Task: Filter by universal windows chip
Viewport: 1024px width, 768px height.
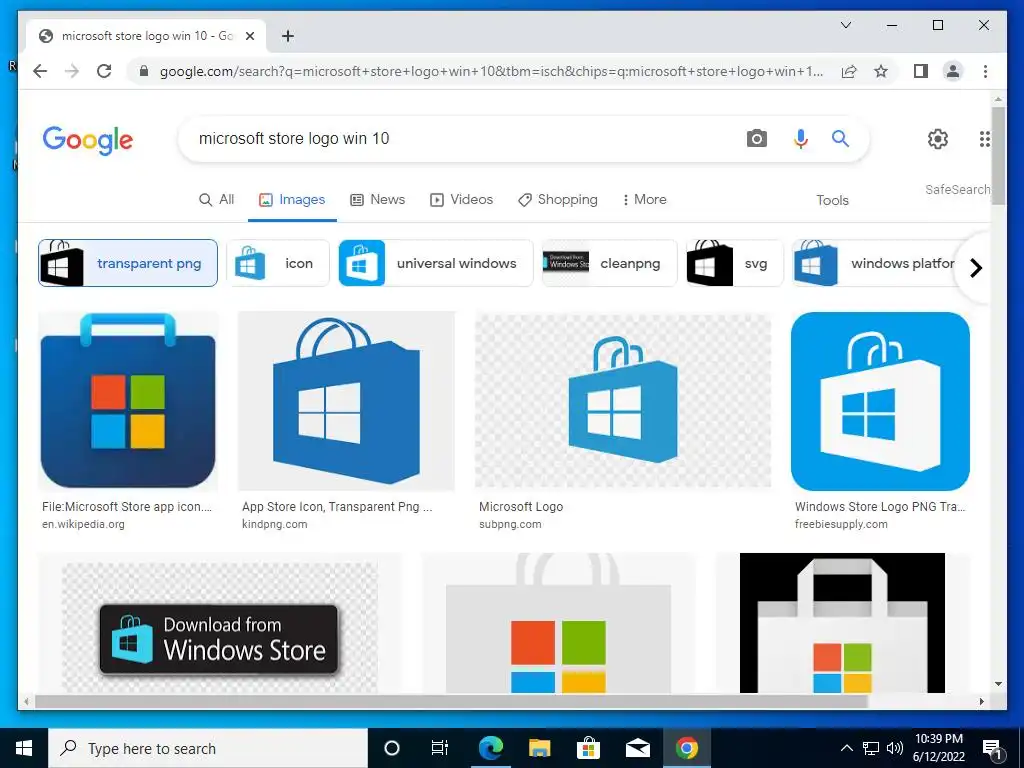Action: 436,263
